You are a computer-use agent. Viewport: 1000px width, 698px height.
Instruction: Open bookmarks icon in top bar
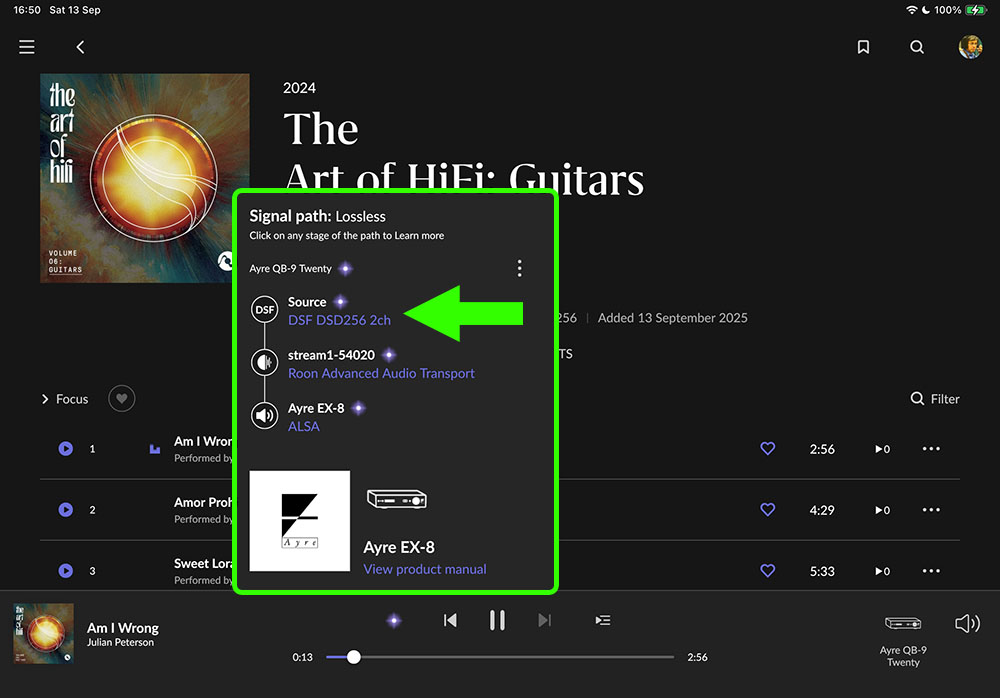(863, 47)
